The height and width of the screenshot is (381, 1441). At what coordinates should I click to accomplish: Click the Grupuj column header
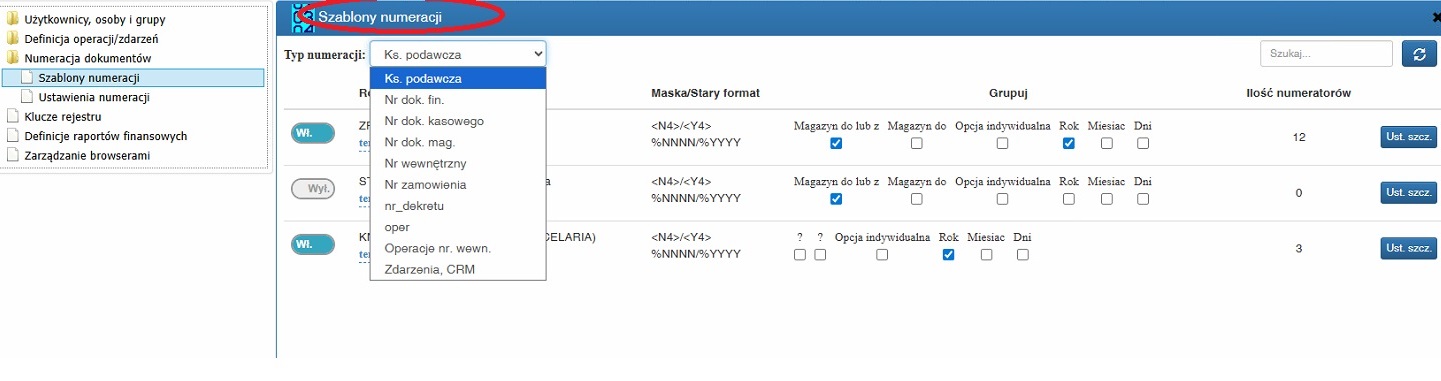[x=1009, y=93]
